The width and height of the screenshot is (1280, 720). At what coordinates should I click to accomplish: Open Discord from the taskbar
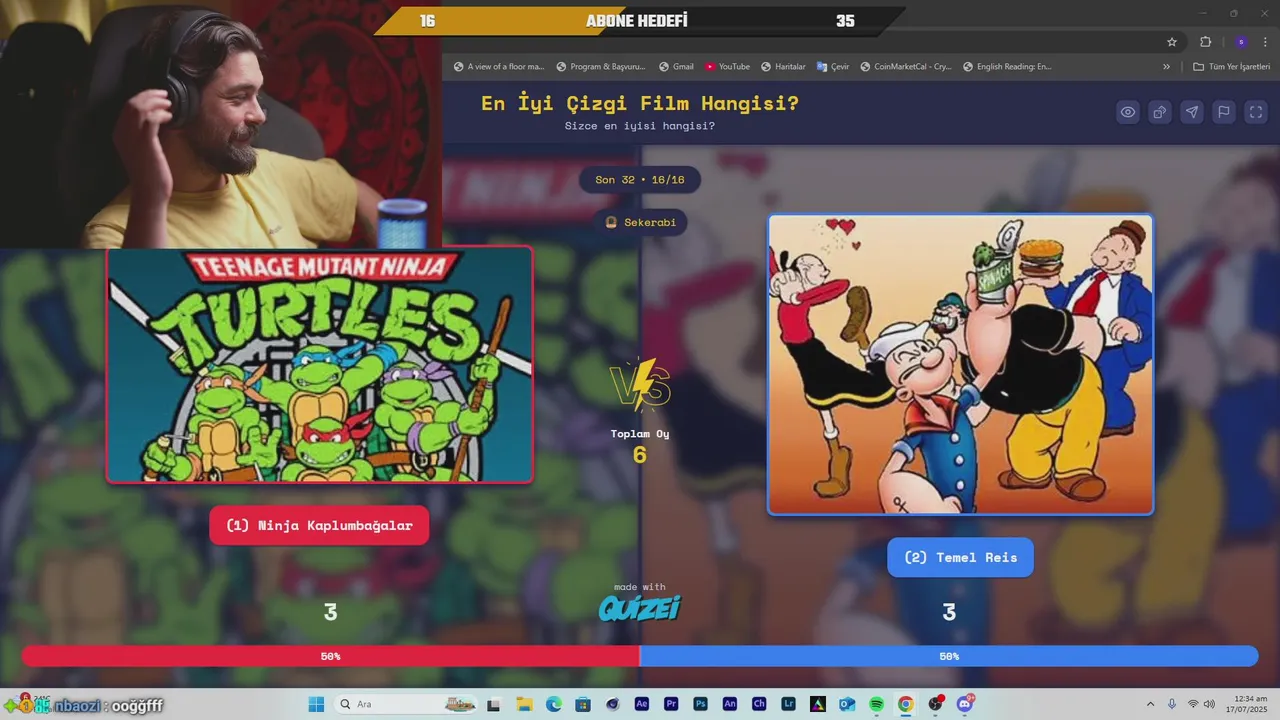pos(965,704)
